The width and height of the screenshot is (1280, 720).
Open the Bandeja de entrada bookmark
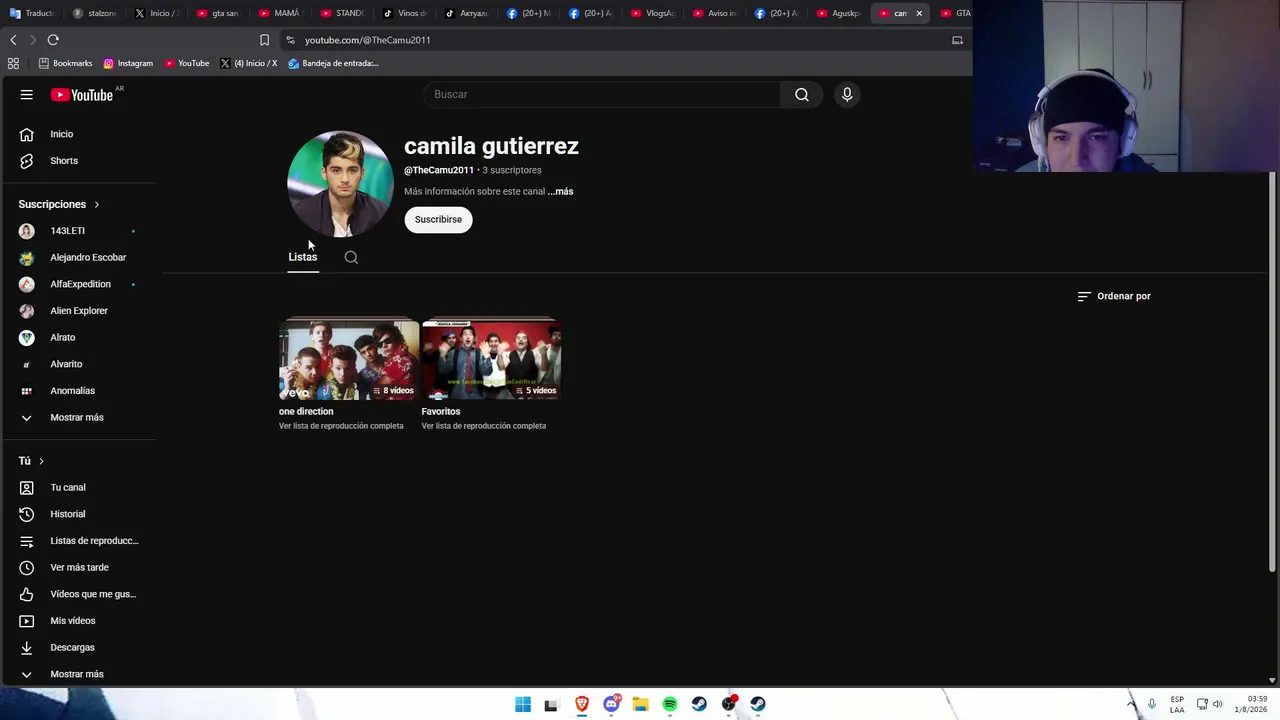[x=333, y=63]
